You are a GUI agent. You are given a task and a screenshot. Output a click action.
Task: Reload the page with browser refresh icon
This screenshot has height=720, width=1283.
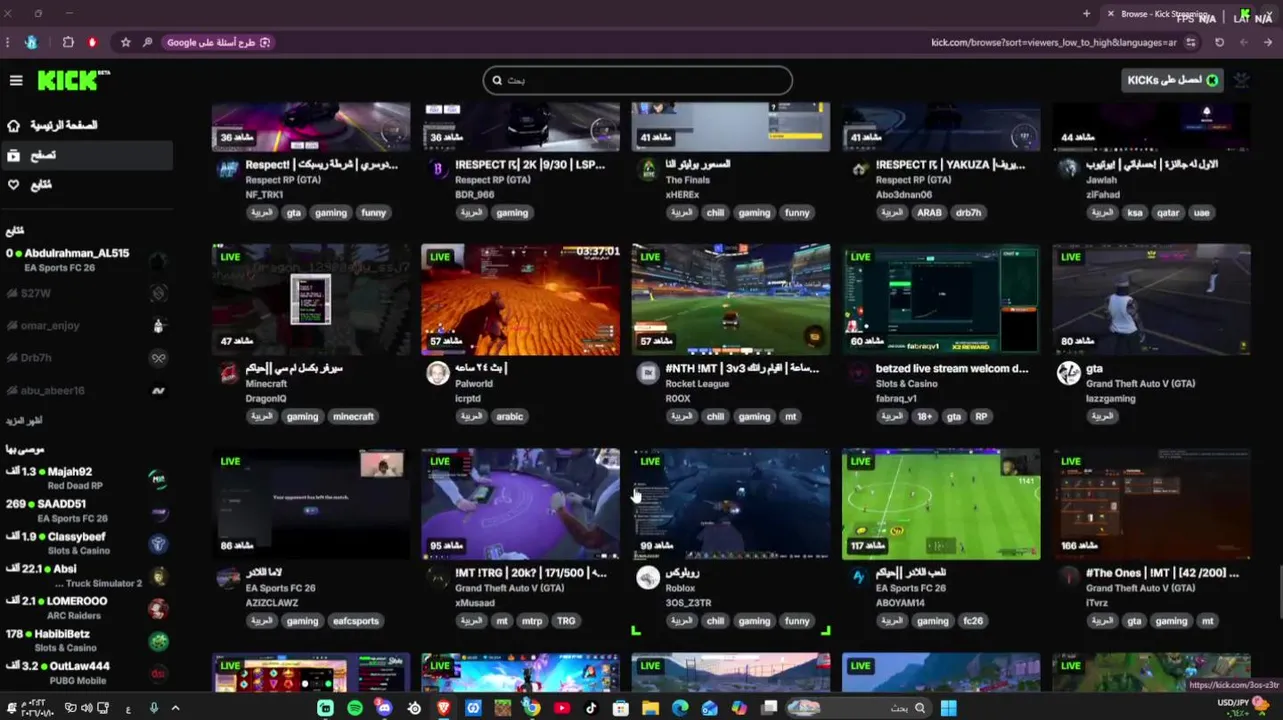click(x=1219, y=42)
